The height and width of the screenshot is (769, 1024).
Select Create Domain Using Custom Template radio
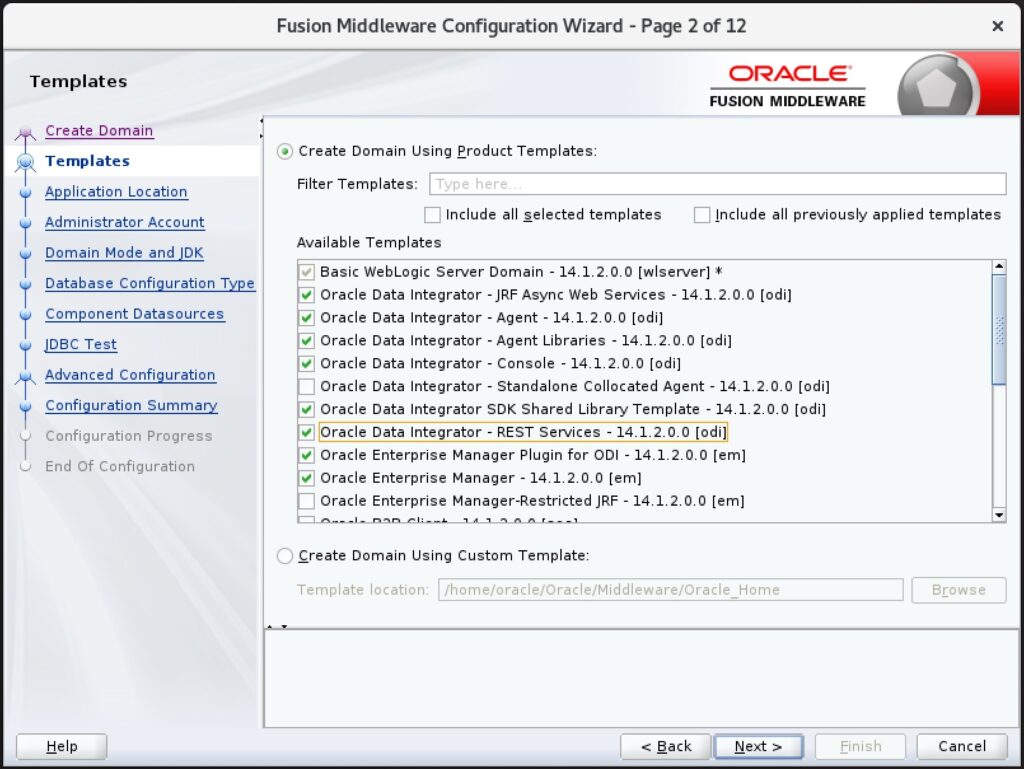click(285, 556)
